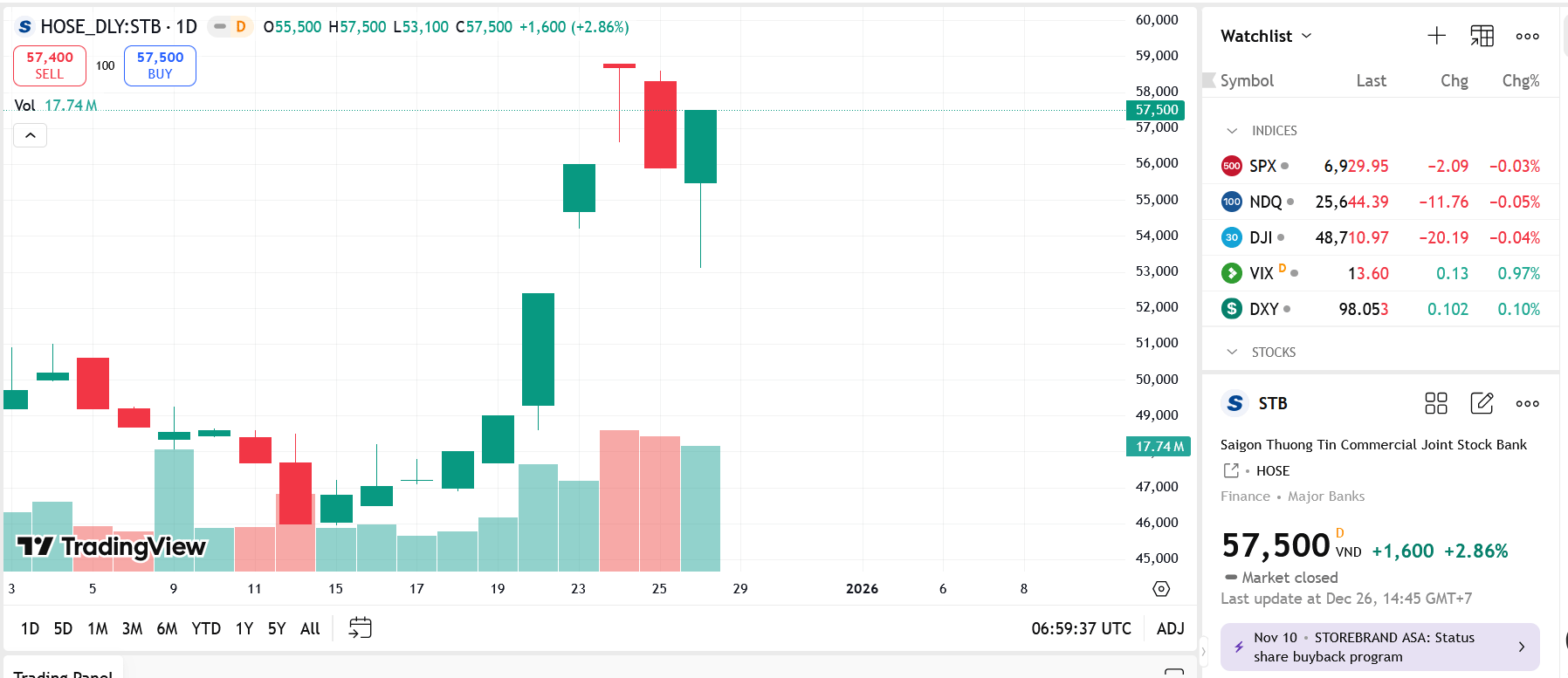Select the SPX row in watchlist
The width and height of the screenshot is (1568, 678).
point(1379,166)
